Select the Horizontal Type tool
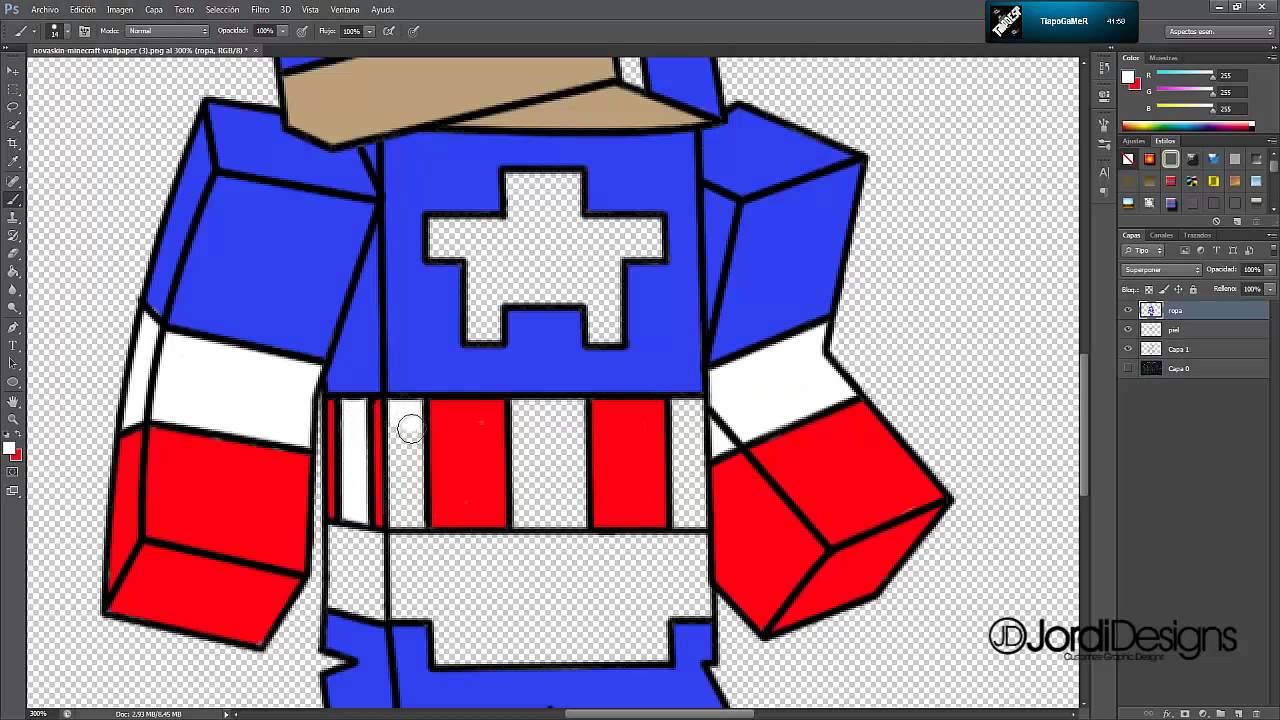This screenshot has width=1280, height=720. tap(13, 346)
